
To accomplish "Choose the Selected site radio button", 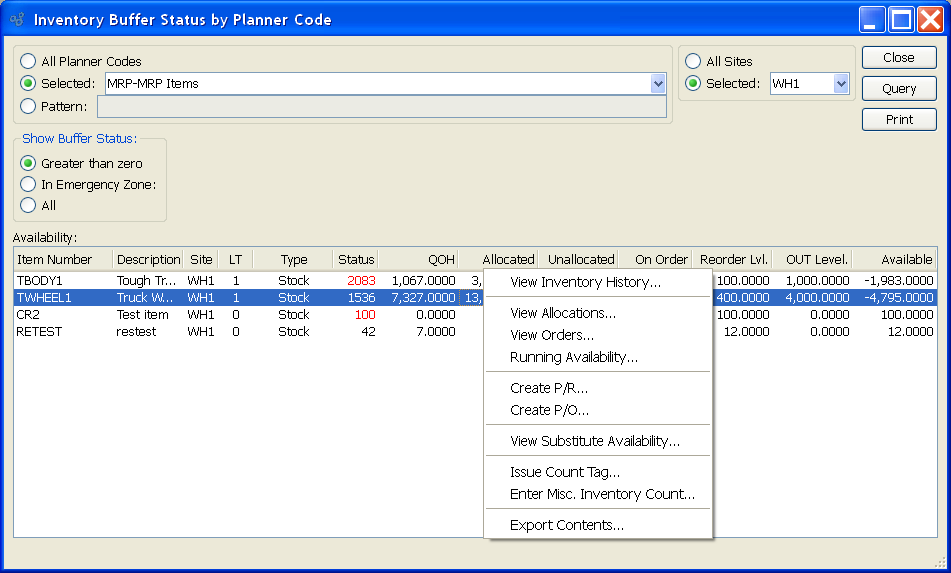I will pyautogui.click(x=693, y=83).
